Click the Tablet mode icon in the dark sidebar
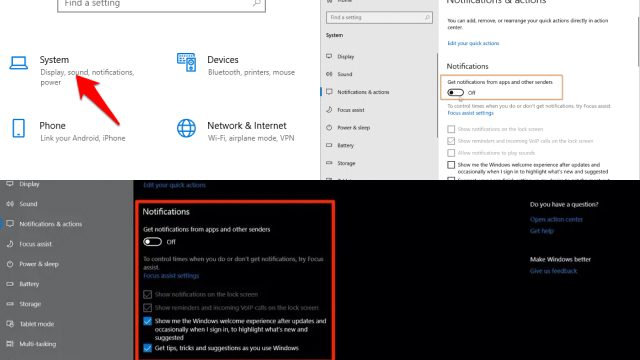Viewport: 640px width, 360px height. 10,324
